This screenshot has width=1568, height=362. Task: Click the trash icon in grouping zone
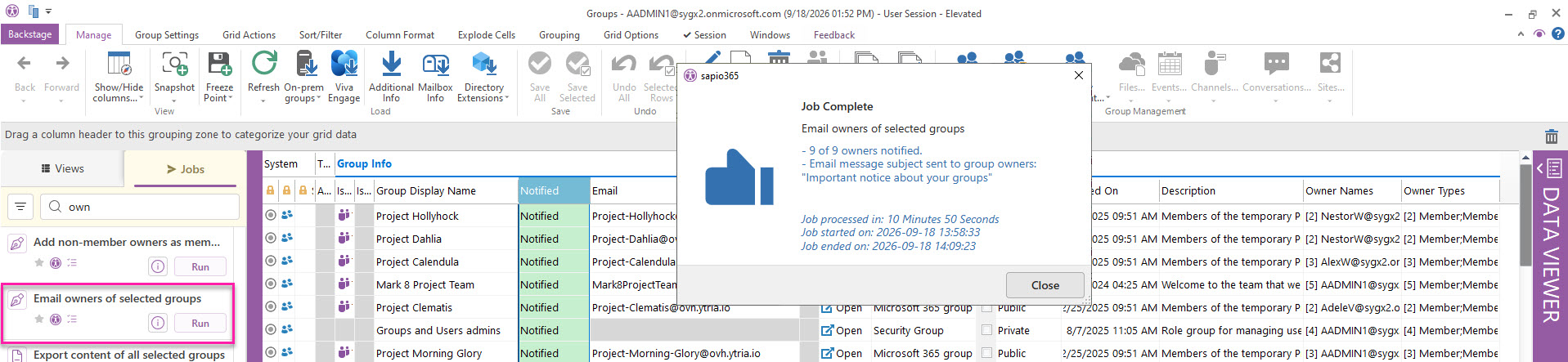pos(1551,136)
